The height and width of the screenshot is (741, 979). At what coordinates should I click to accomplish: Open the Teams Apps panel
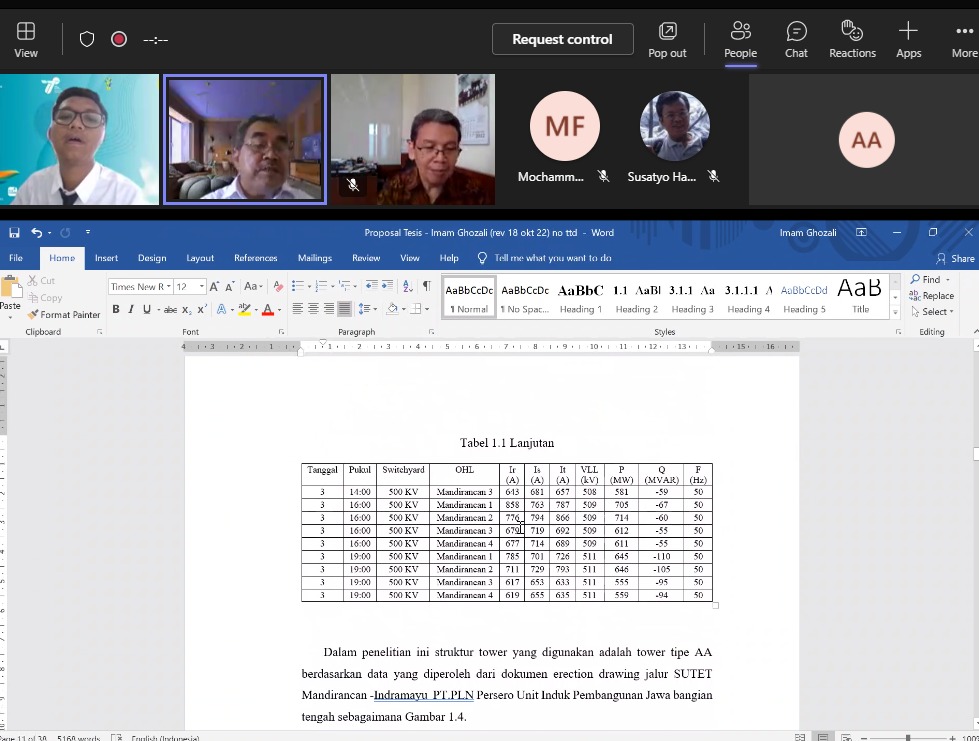908,39
